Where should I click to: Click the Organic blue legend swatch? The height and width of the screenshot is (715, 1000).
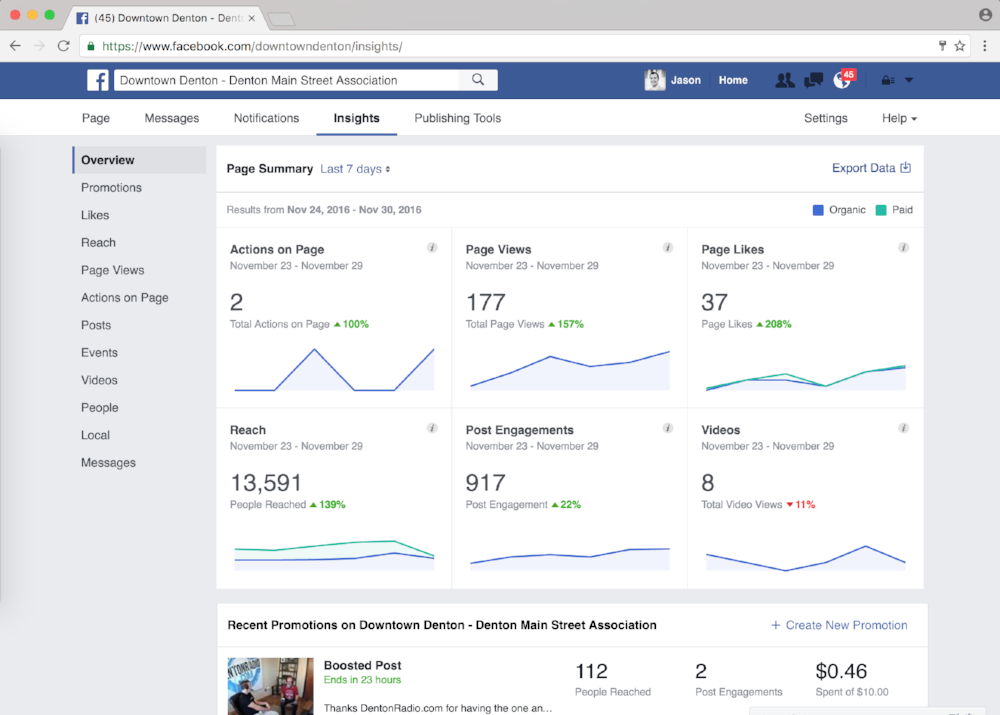[818, 210]
